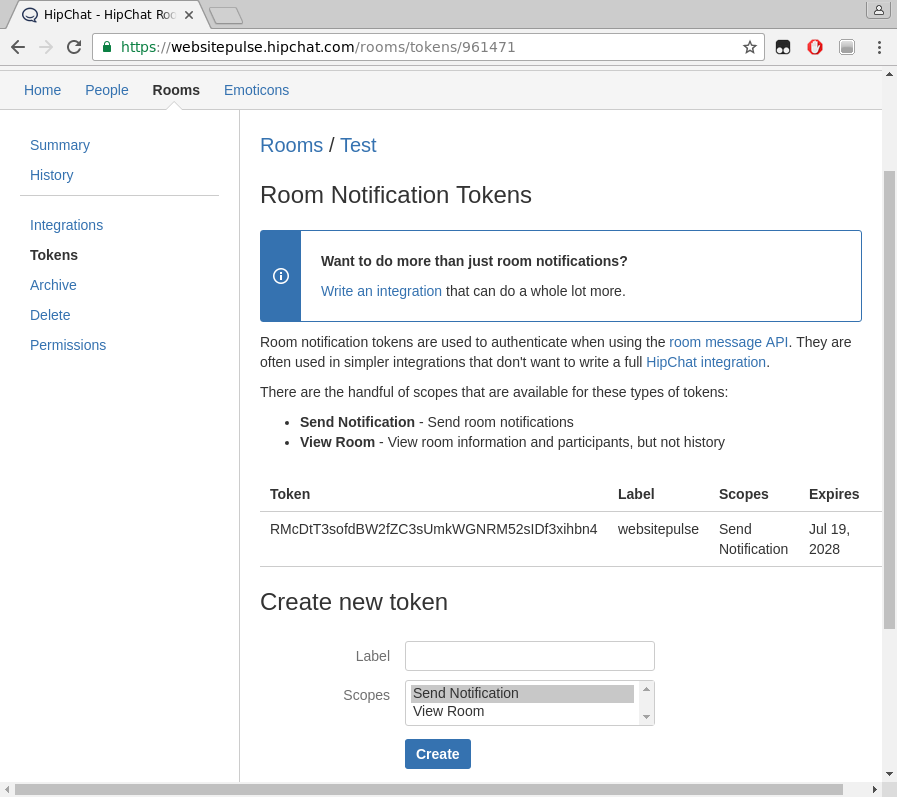Click the horizontal scrollbar left arrow
The width and height of the screenshot is (897, 797).
pos(6,790)
